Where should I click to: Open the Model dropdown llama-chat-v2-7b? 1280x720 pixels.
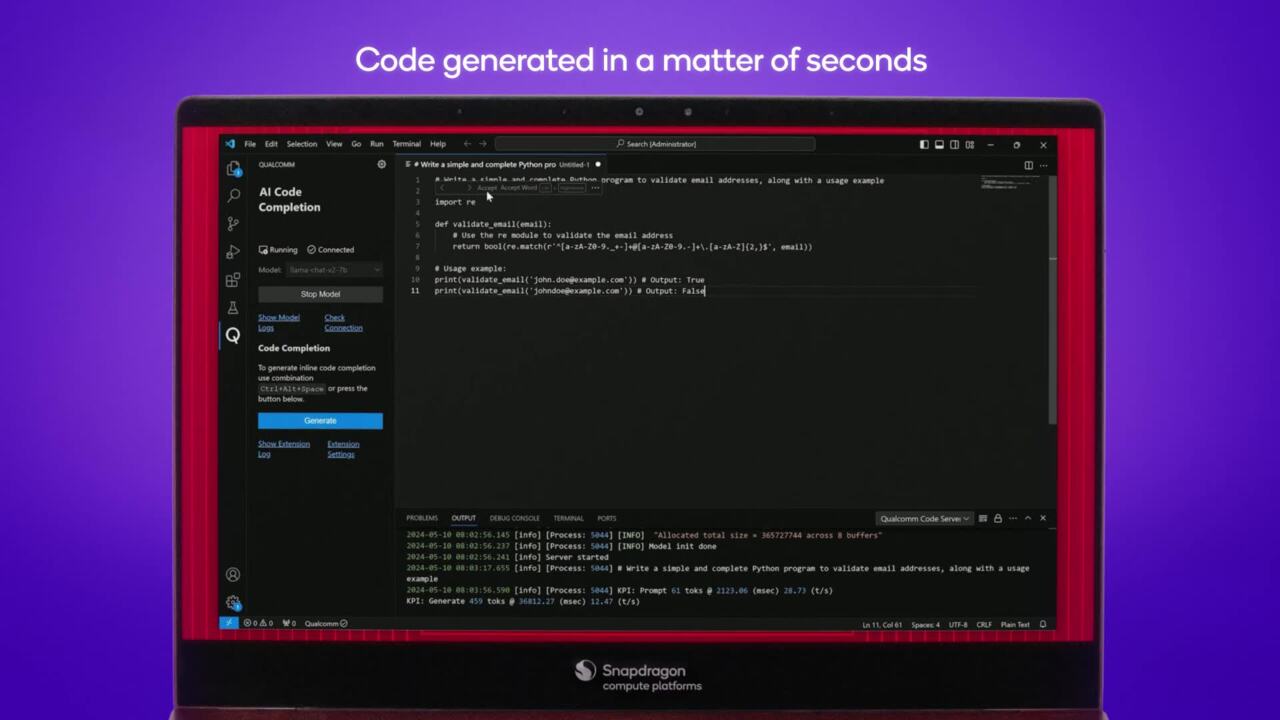click(x=334, y=270)
